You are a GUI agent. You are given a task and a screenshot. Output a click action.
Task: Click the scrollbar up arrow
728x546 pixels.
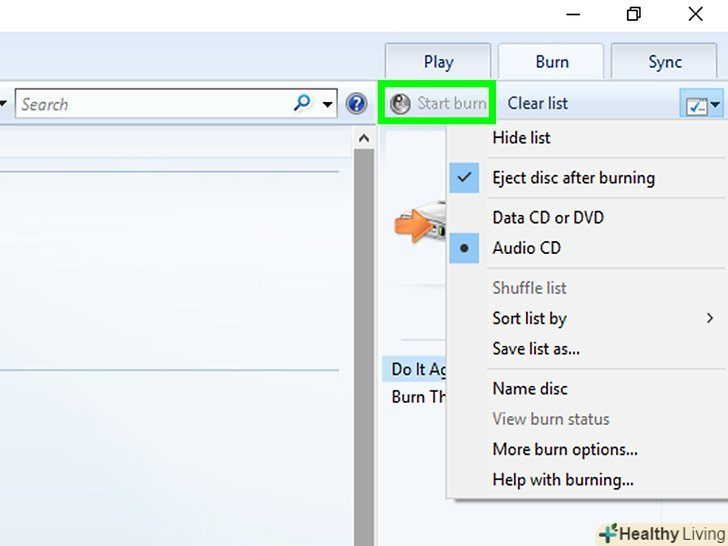pos(364,138)
